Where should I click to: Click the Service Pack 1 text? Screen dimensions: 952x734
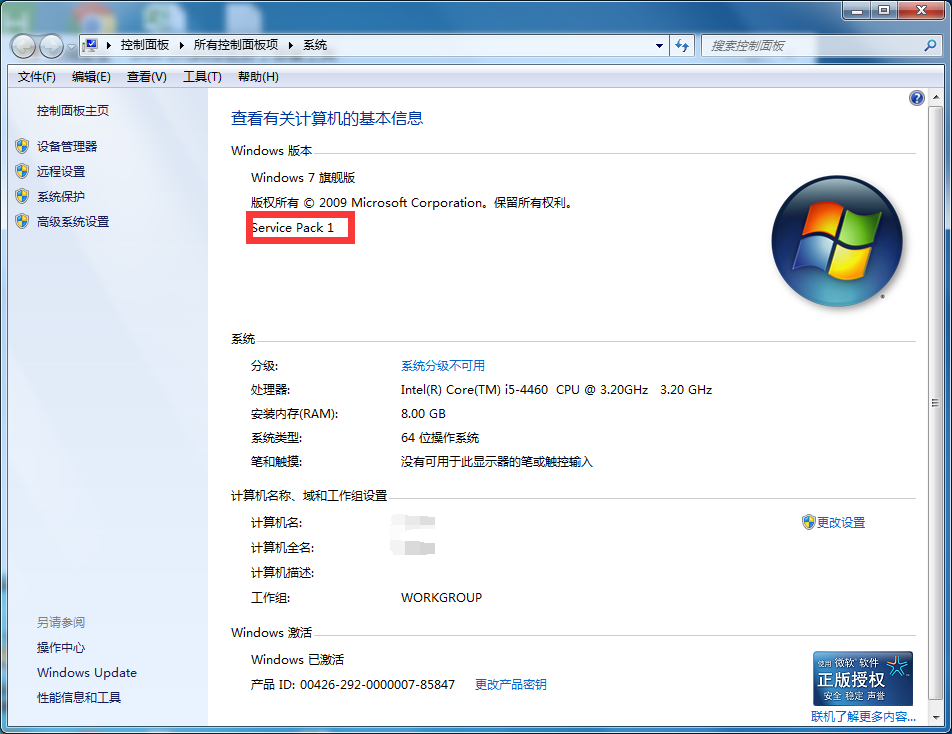point(293,228)
